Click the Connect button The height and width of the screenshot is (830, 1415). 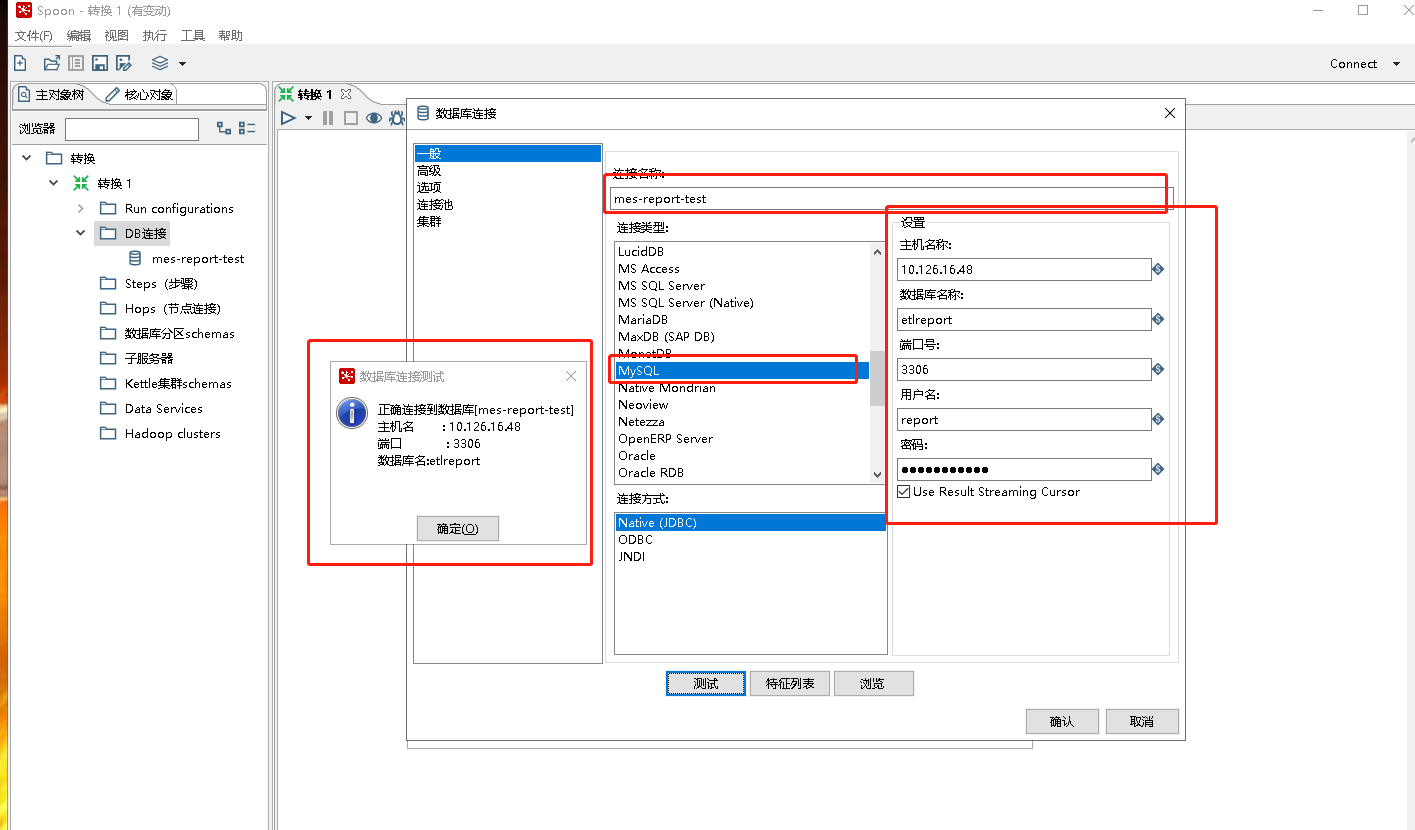tap(1353, 64)
